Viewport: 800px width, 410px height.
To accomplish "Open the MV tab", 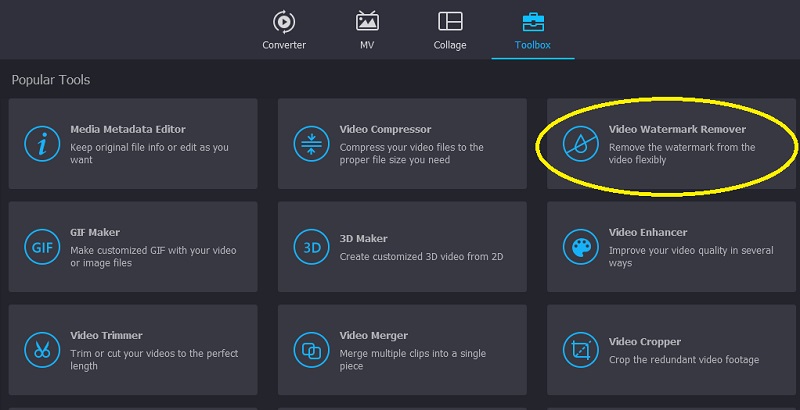I will click(x=367, y=30).
